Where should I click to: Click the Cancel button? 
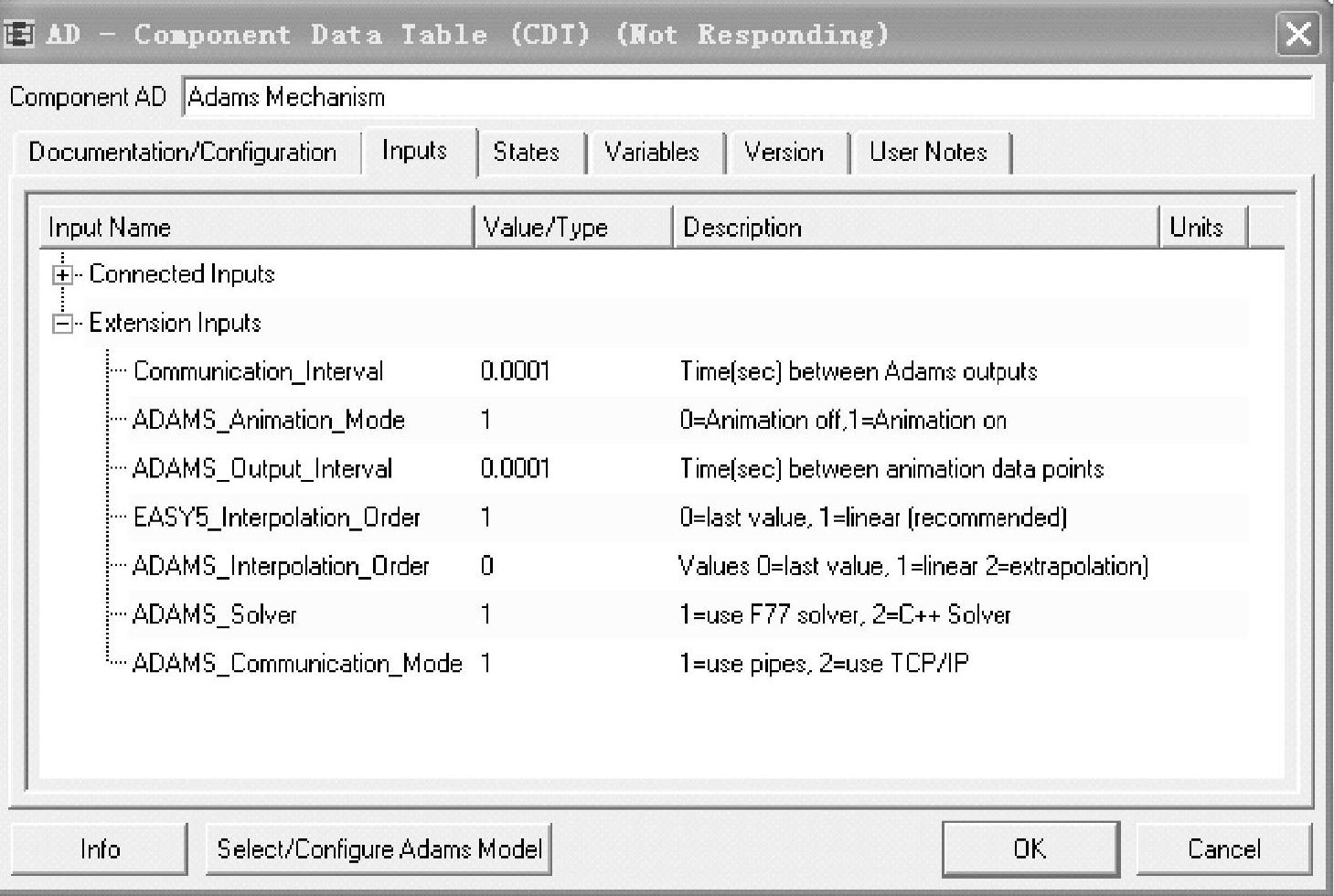1223,848
